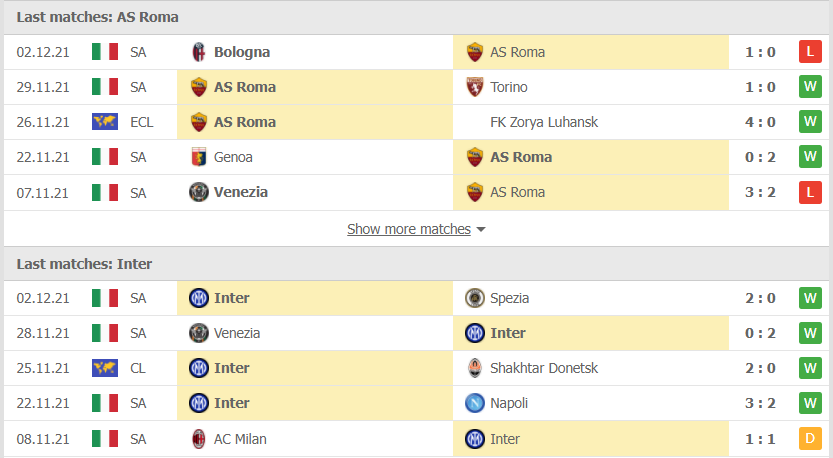The width and height of the screenshot is (833, 458).
Task: Select the Last matches: Inter header
Action: pos(84,264)
